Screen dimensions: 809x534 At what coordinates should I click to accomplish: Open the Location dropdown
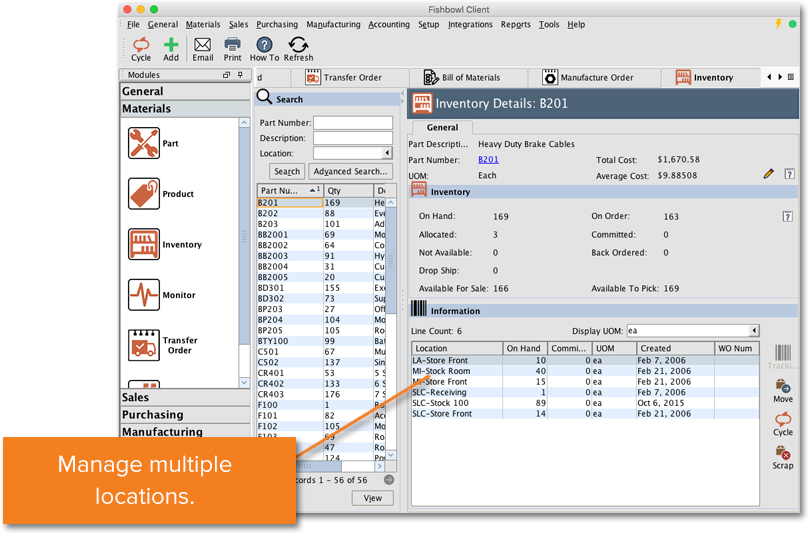[x=387, y=153]
